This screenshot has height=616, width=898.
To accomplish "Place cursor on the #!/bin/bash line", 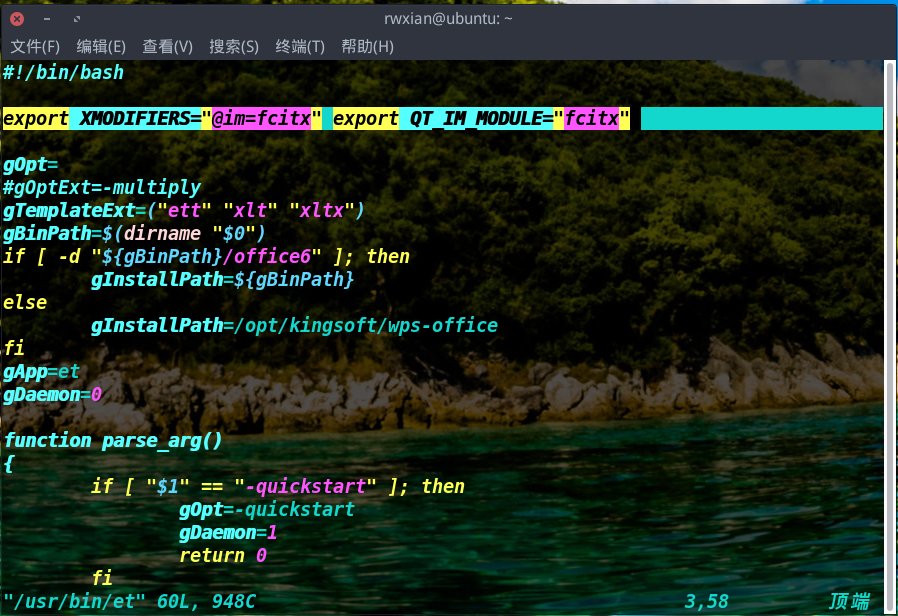I will pos(63,72).
